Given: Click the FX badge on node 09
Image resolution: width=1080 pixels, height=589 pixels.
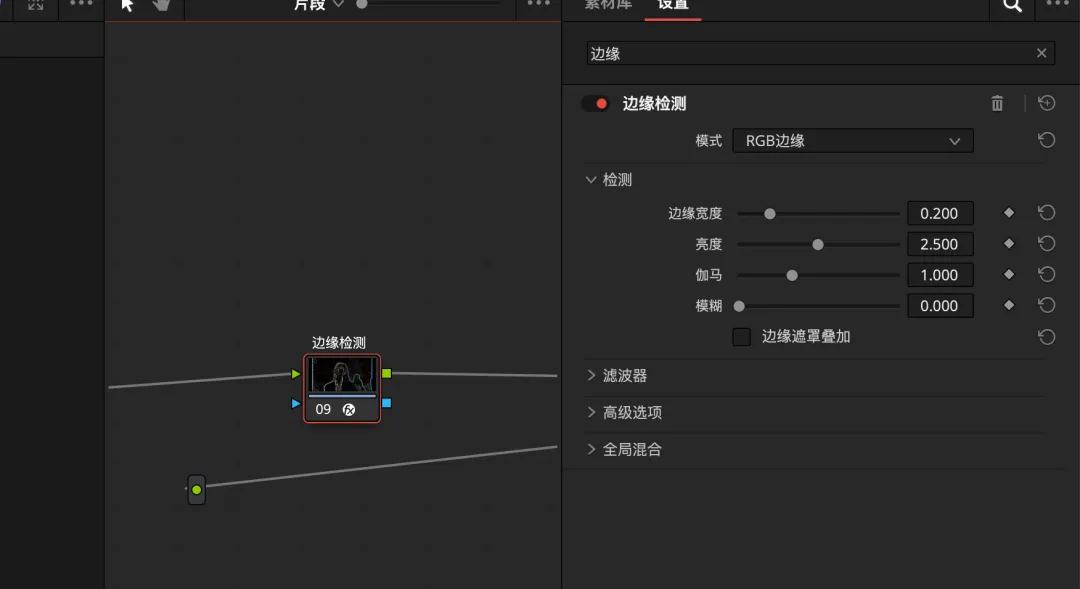Looking at the screenshot, I should pos(349,410).
